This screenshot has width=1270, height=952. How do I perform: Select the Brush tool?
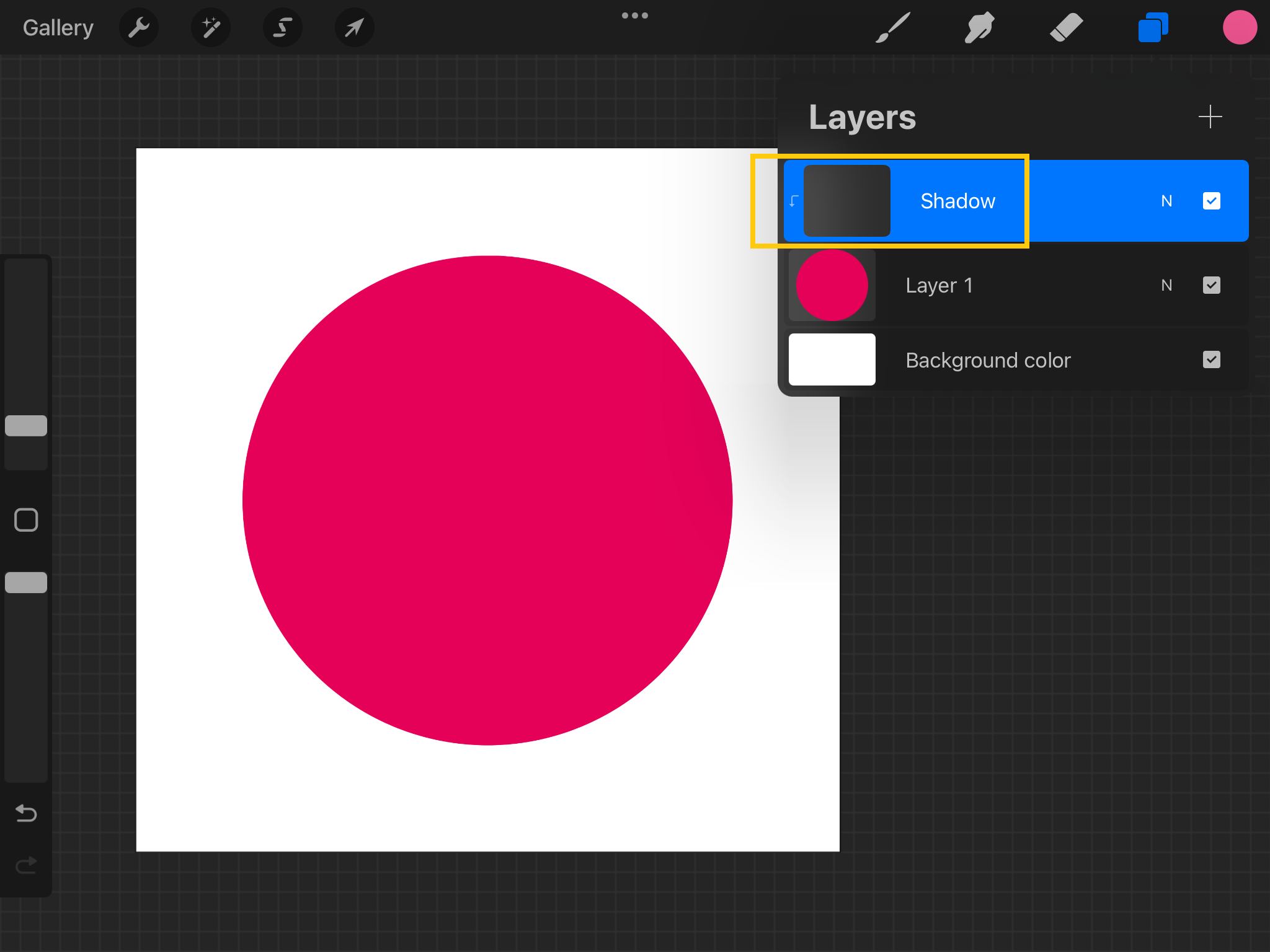coord(891,27)
